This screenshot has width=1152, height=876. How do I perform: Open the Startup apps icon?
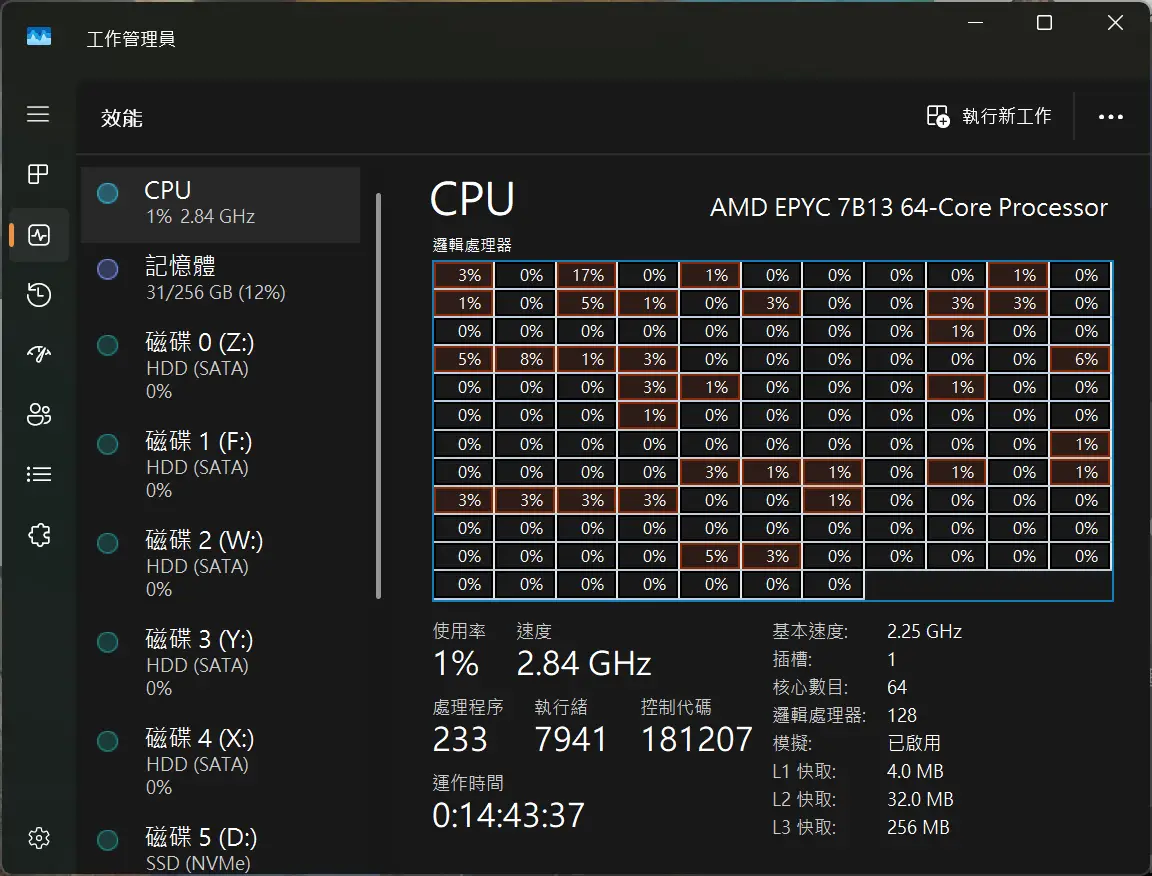click(39, 355)
